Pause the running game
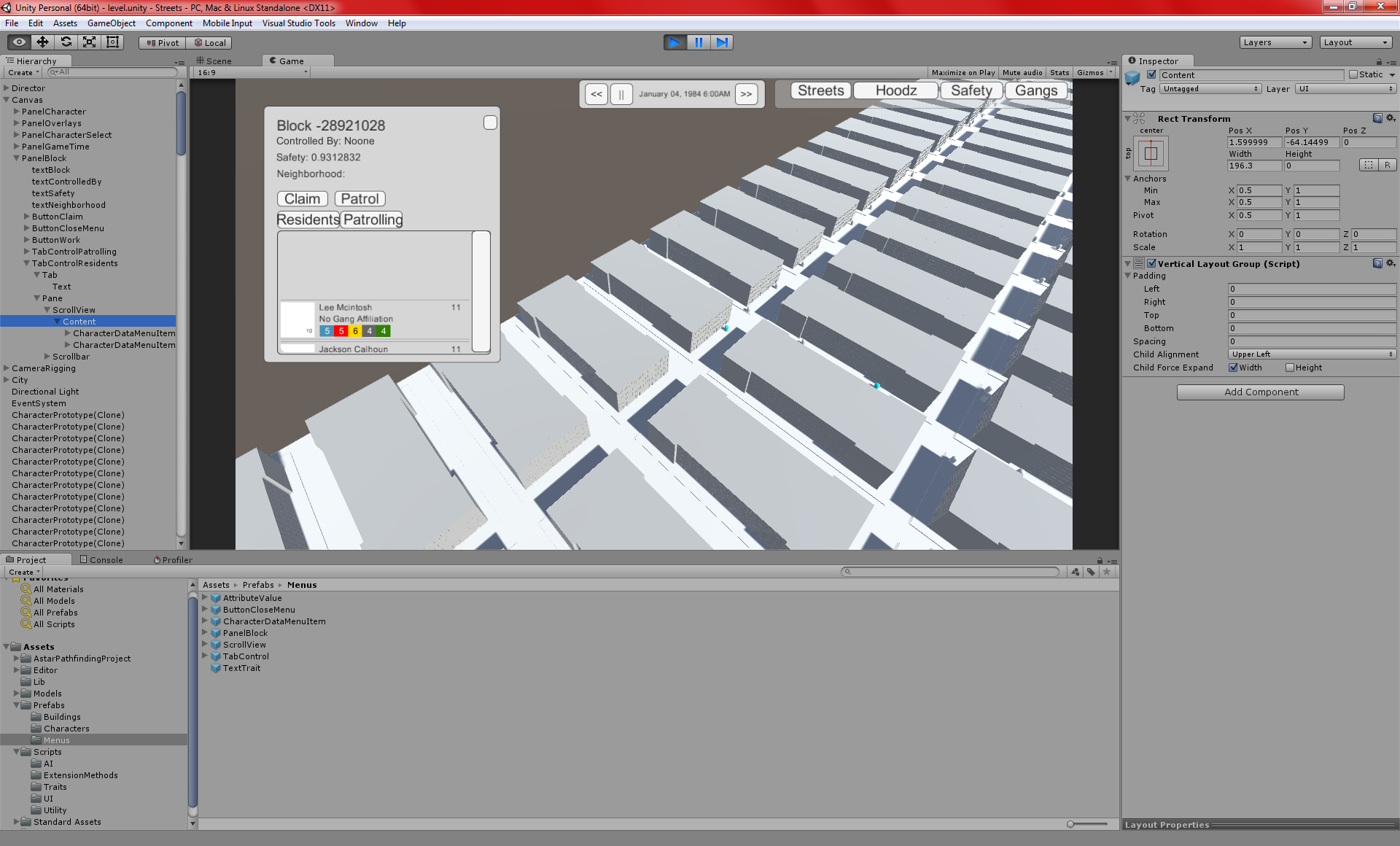Screen dimensions: 1400x846 tap(699, 42)
